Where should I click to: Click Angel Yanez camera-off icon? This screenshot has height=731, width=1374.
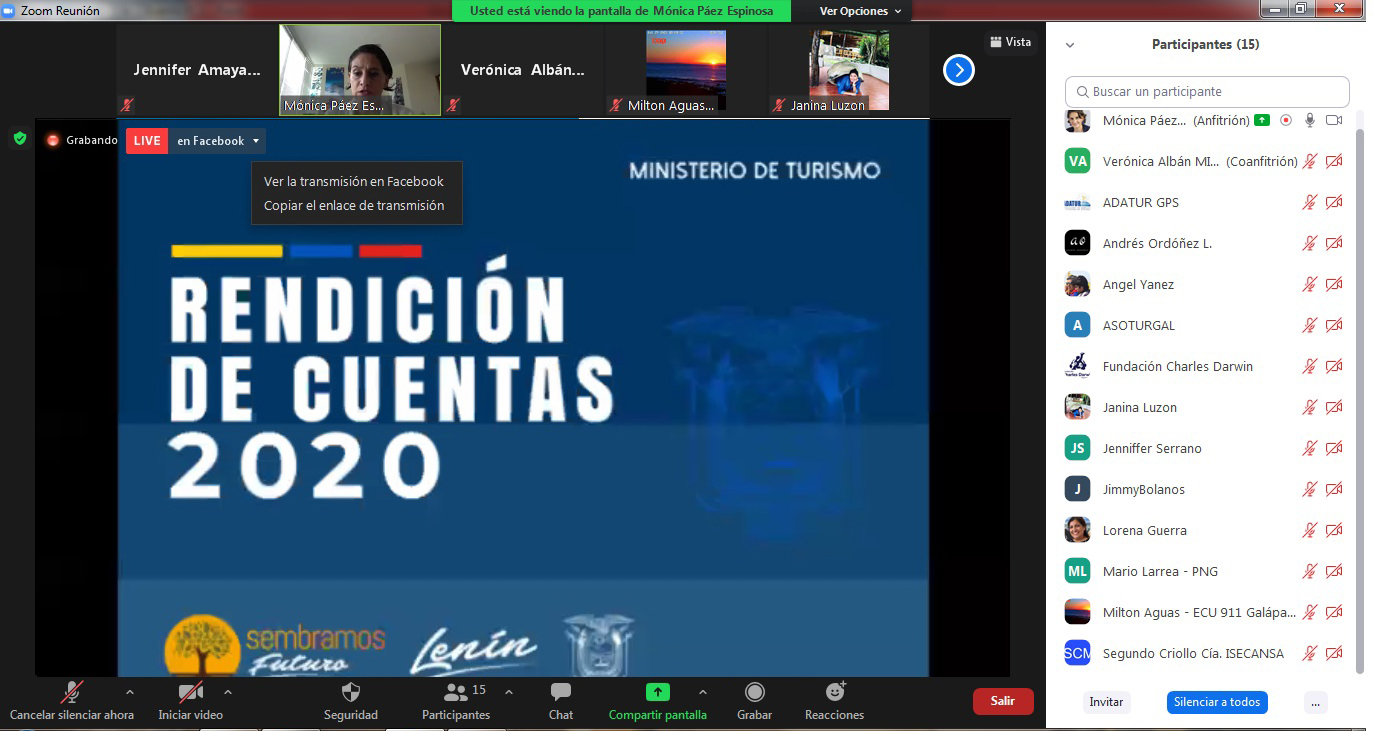point(1334,284)
